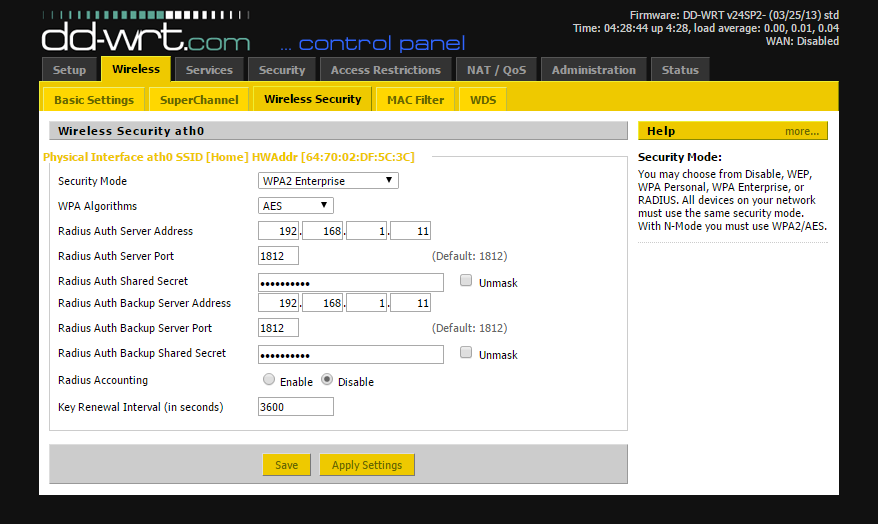The image size is (878, 524).
Task: Click first octet of Radius Auth Server Address
Action: coord(279,231)
